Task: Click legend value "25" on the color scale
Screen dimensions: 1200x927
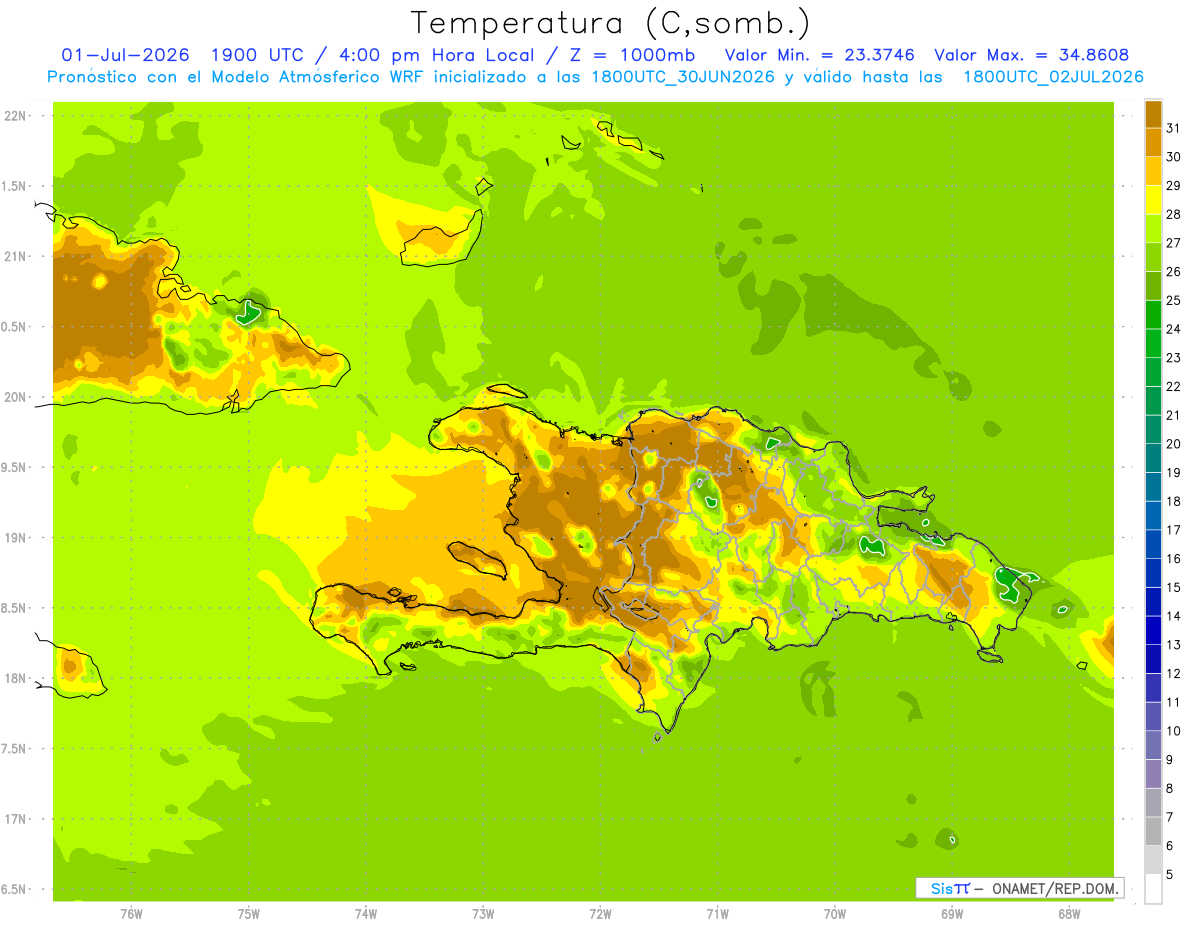Action: tap(1172, 300)
